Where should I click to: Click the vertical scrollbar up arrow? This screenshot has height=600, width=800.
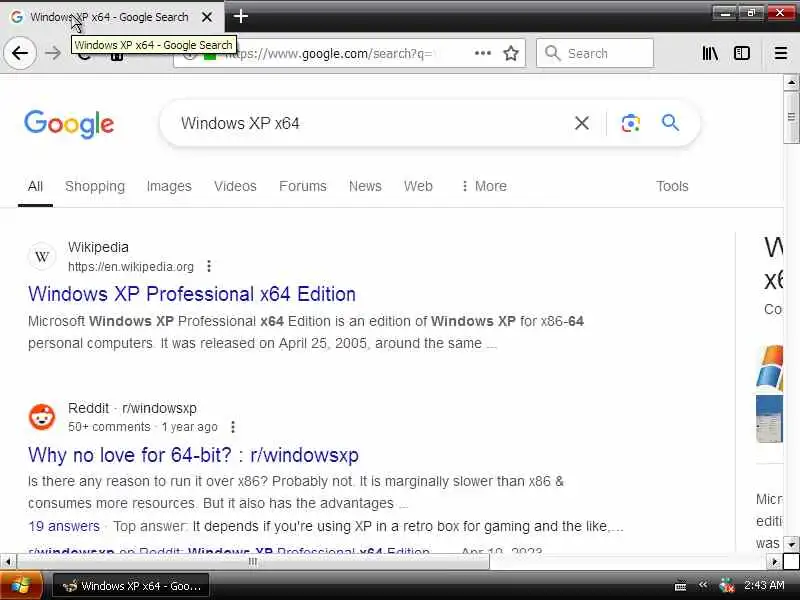tap(791, 82)
